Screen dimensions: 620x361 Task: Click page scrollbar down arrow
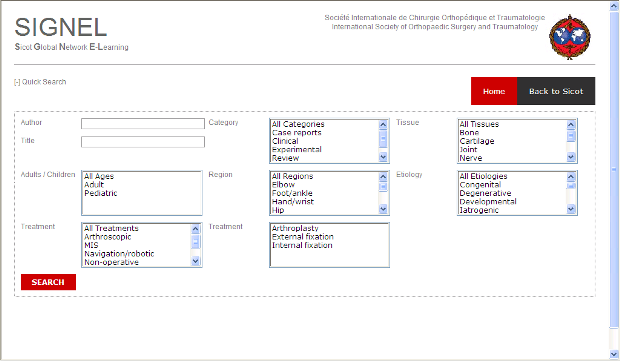click(x=614, y=354)
